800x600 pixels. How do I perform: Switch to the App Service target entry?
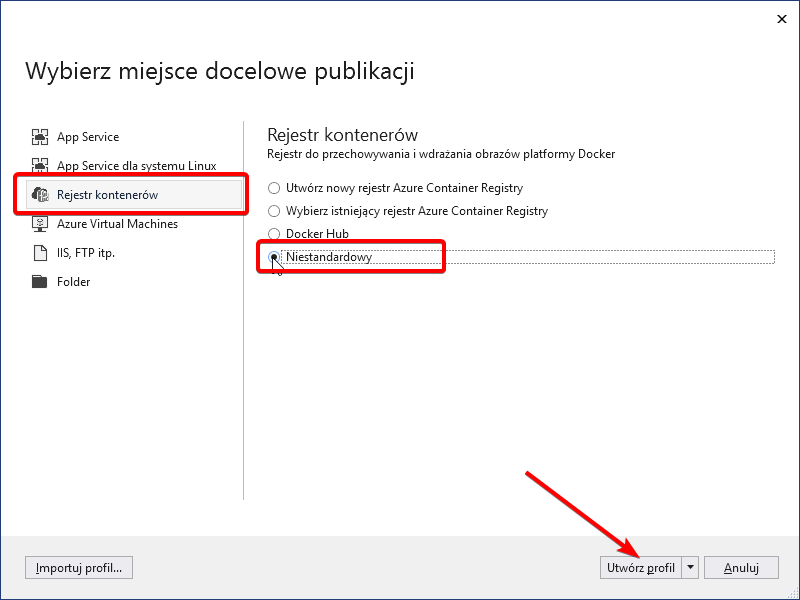click(88, 137)
